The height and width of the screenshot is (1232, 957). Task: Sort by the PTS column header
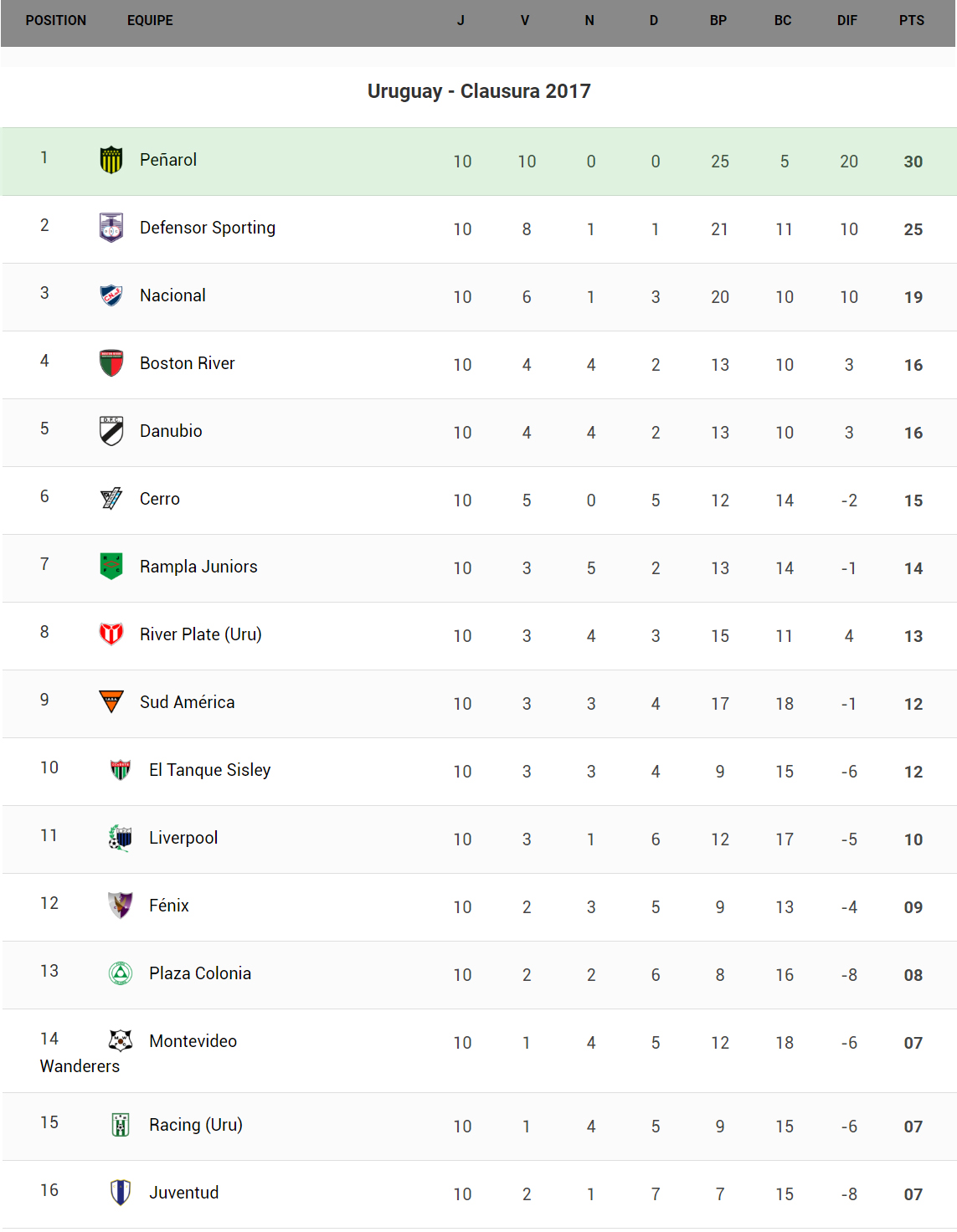click(912, 21)
